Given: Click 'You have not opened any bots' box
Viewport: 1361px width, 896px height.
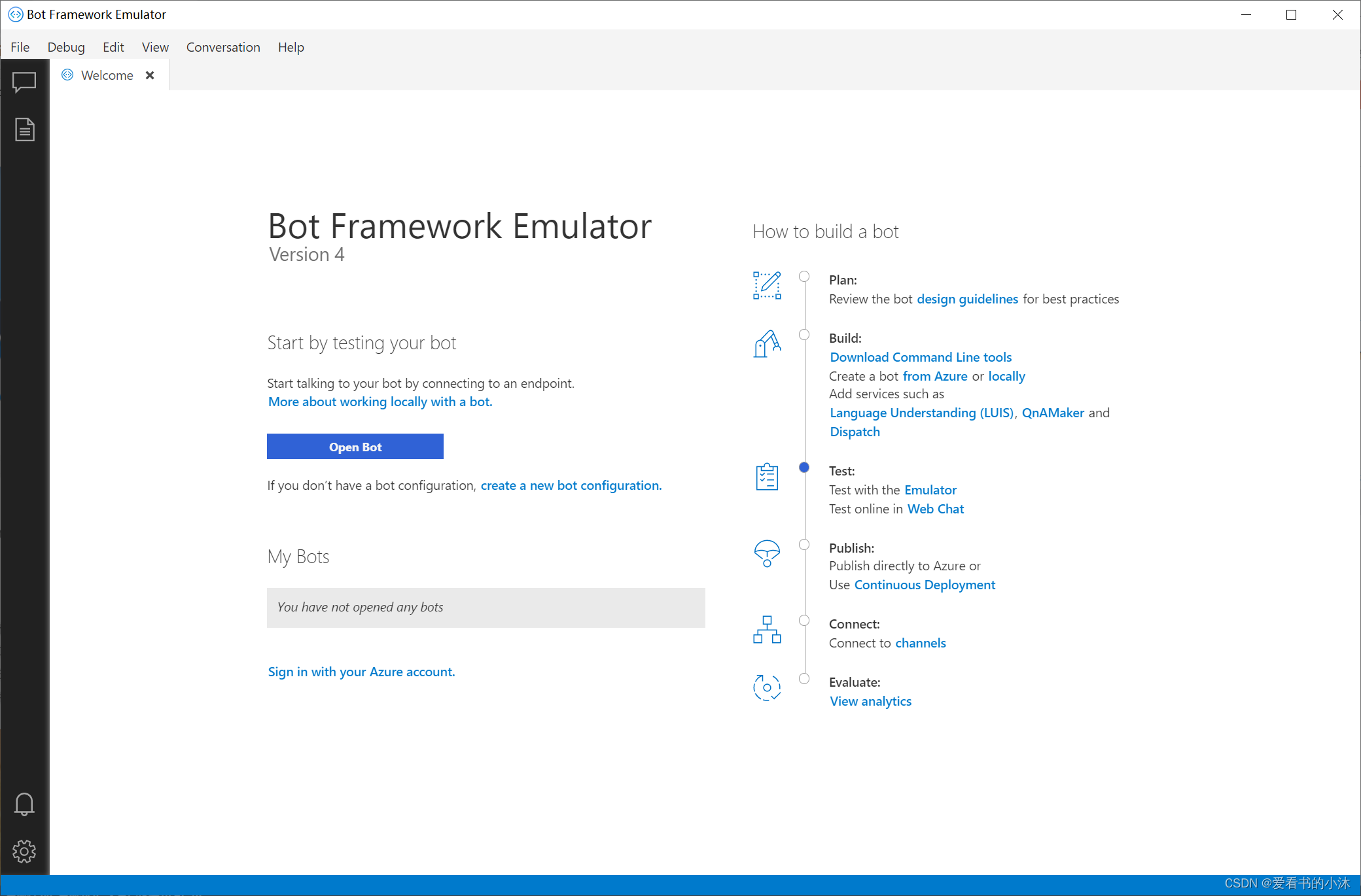Looking at the screenshot, I should (x=486, y=608).
